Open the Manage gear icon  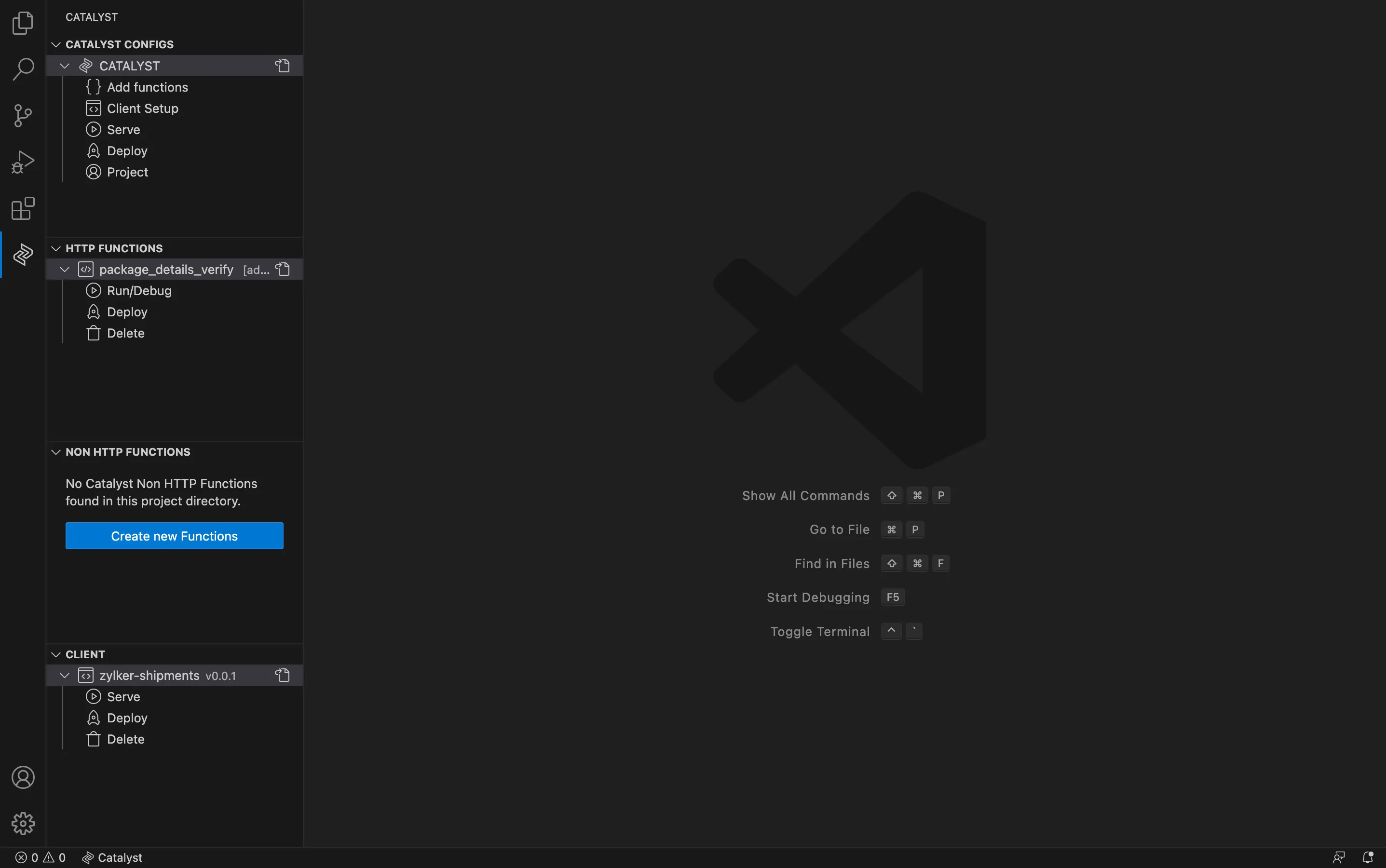23,823
